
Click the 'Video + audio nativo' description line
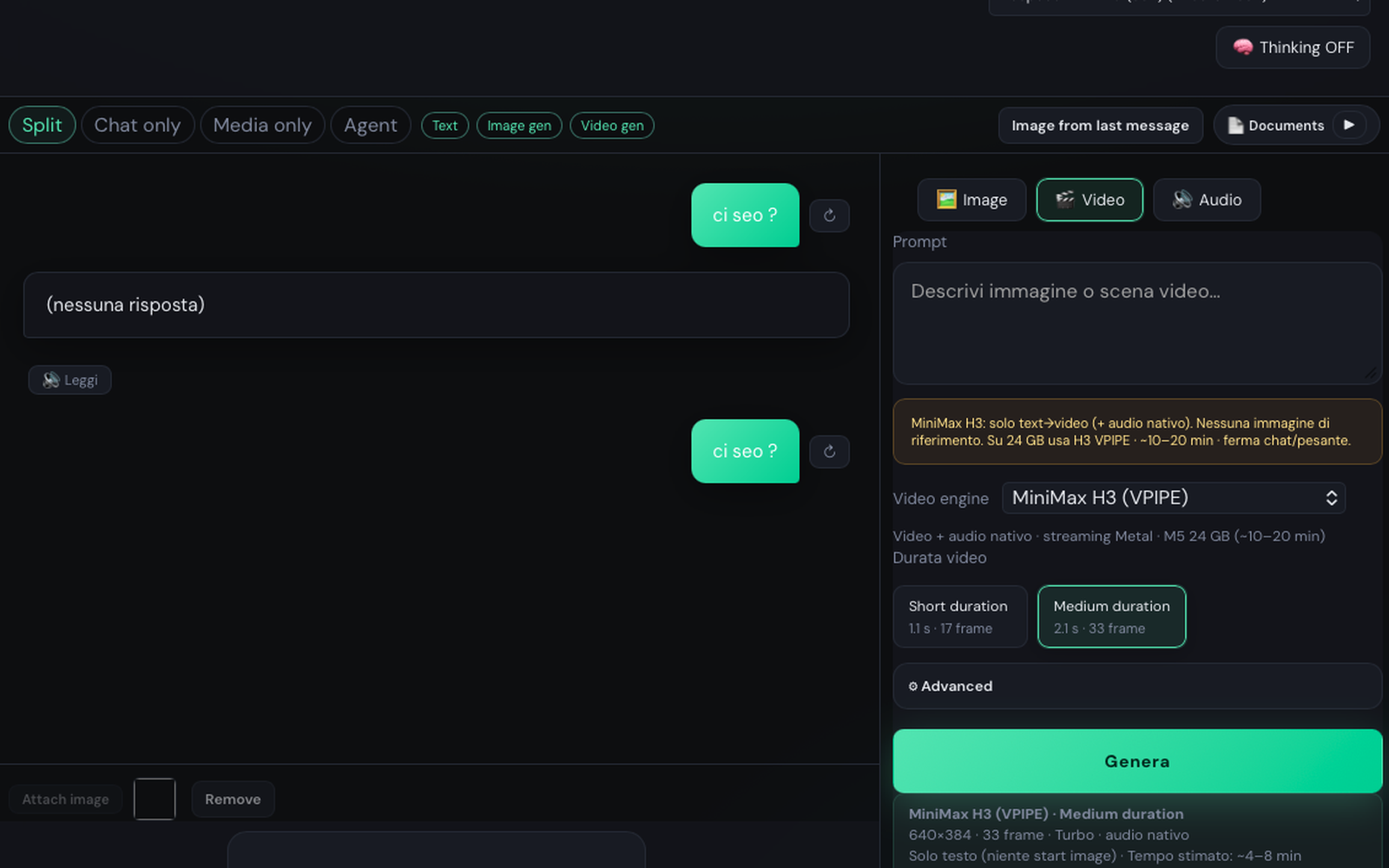click(x=1109, y=536)
